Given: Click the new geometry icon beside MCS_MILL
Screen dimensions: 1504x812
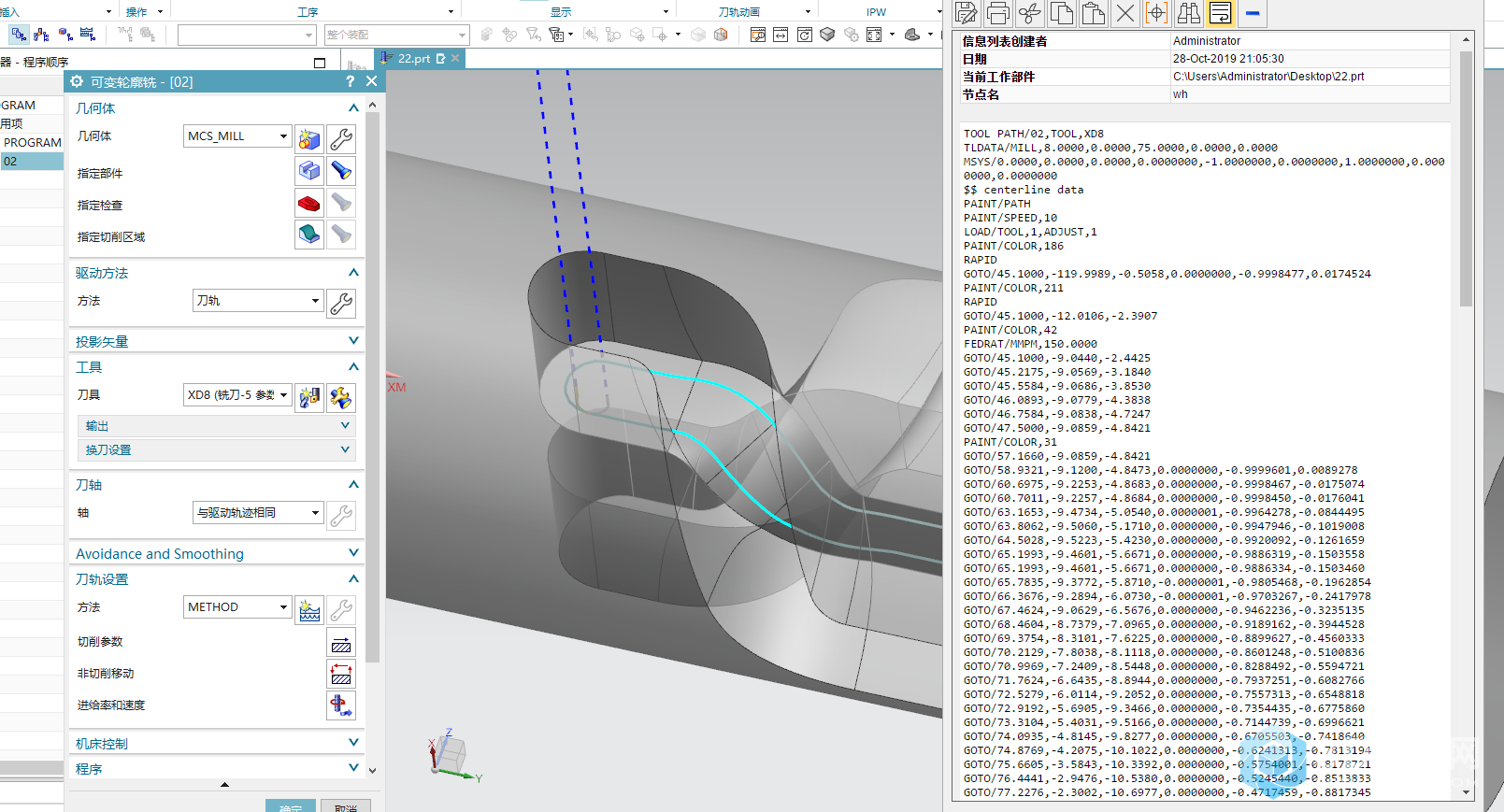Looking at the screenshot, I should click(309, 139).
